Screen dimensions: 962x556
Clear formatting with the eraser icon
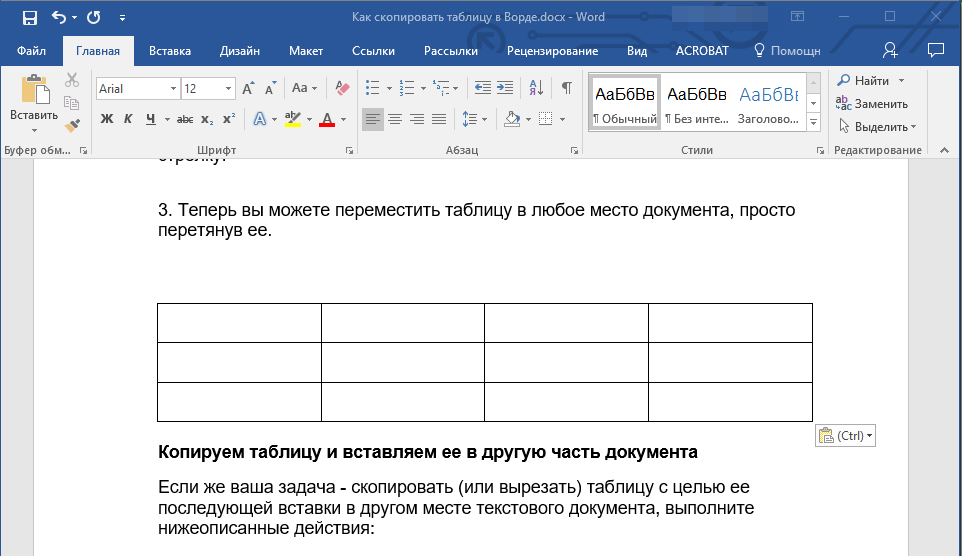(343, 88)
